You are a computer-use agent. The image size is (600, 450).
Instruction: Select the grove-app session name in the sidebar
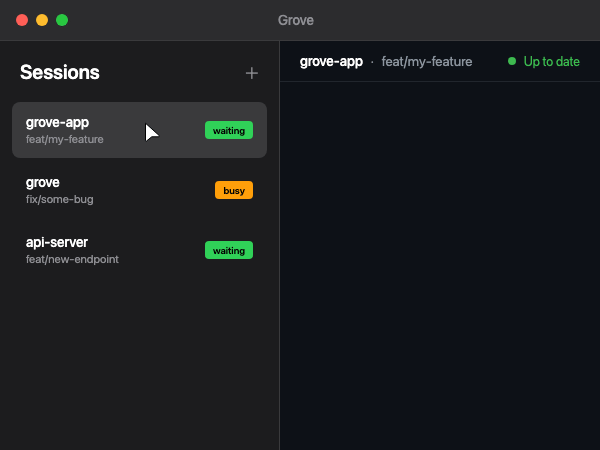(x=57, y=122)
